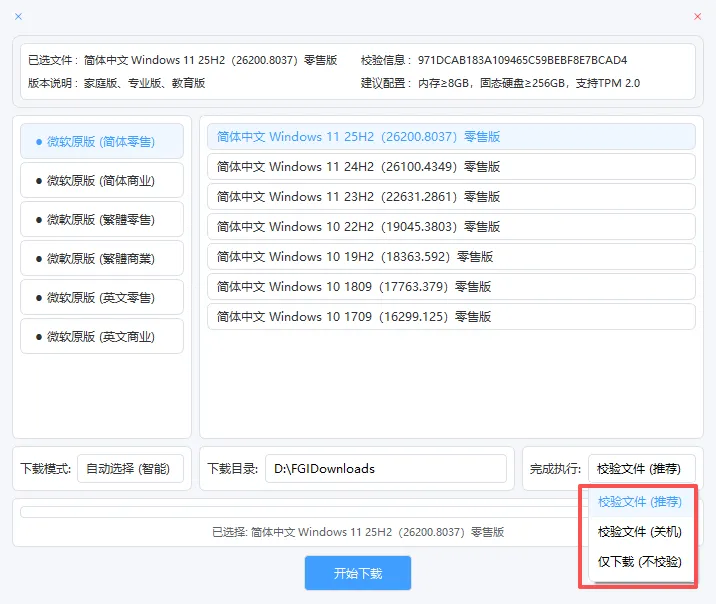The image size is (716, 604).
Task: Select 微软原版 (英文零售) category
Action: (x=102, y=298)
